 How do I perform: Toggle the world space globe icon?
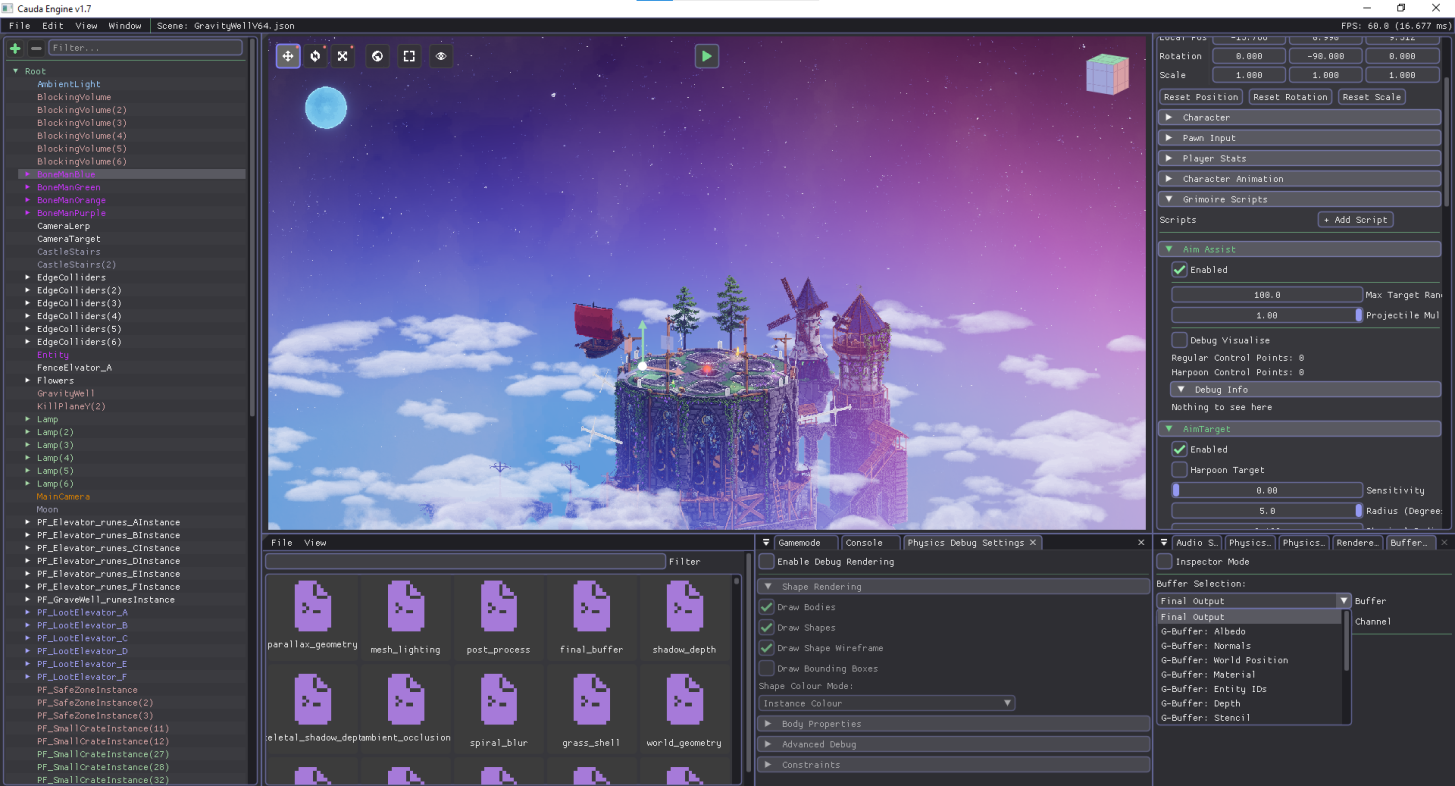(377, 56)
